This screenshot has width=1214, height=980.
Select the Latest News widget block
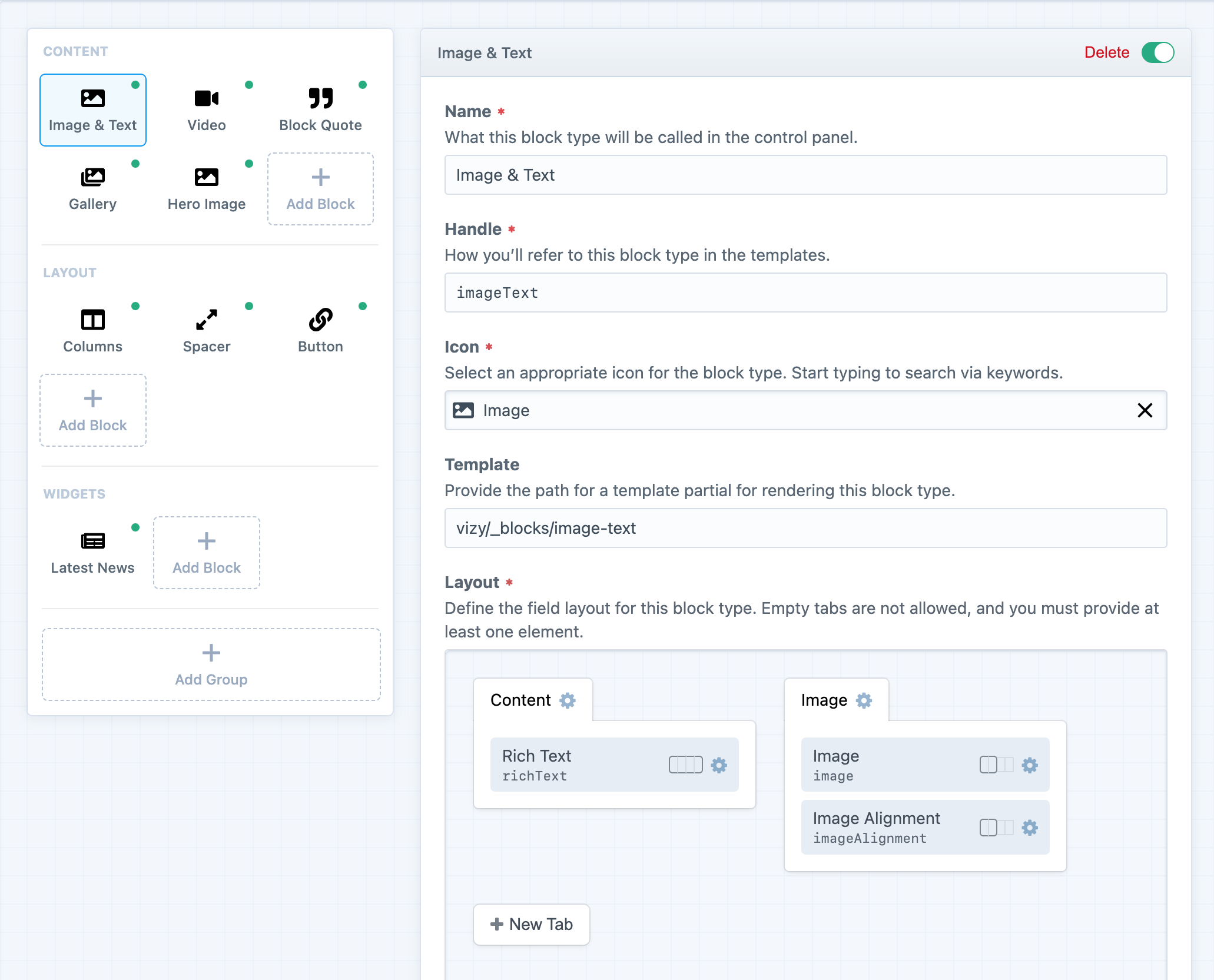(x=93, y=553)
